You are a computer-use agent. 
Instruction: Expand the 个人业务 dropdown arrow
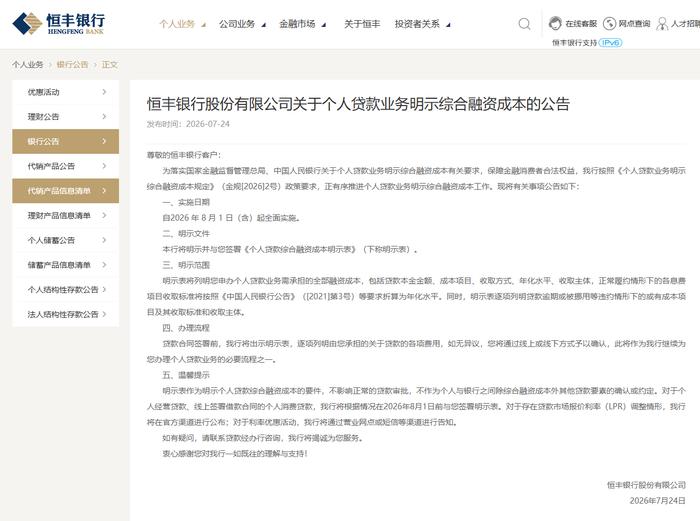[203, 25]
